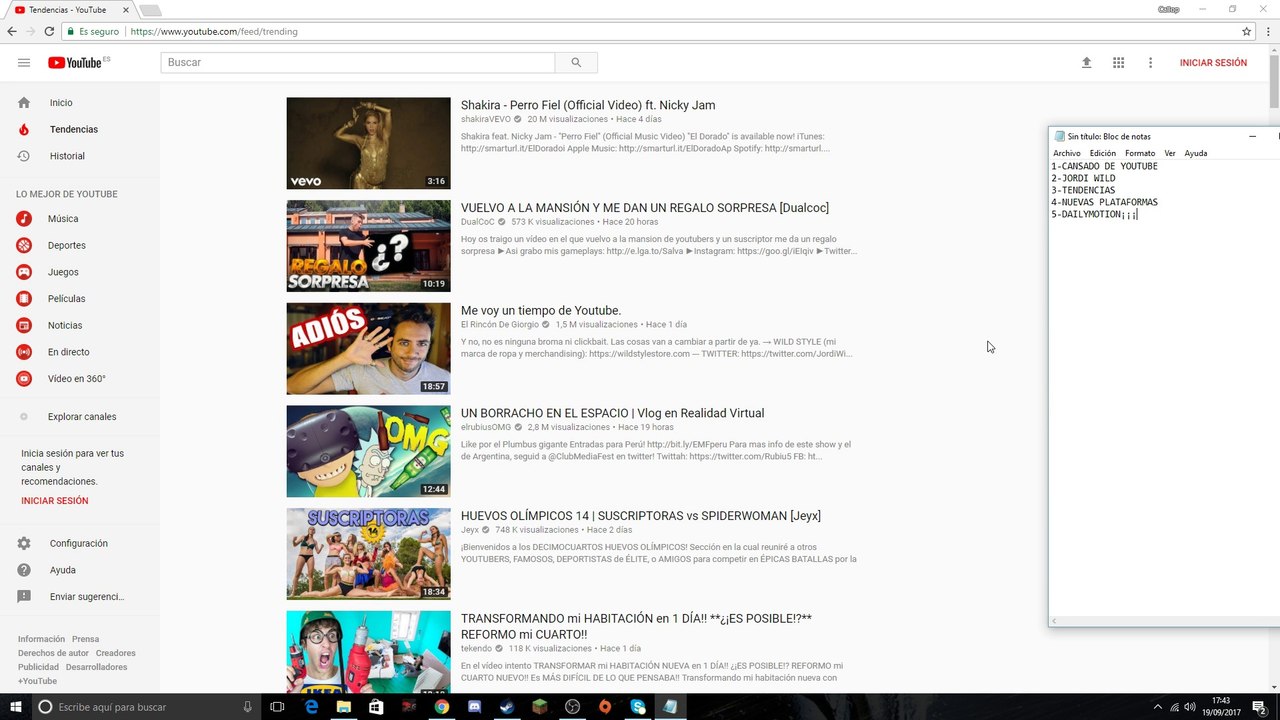1280x720 pixels.
Task: Open UN BORRACHO EN EL ESPACIO video title
Action: (612, 413)
